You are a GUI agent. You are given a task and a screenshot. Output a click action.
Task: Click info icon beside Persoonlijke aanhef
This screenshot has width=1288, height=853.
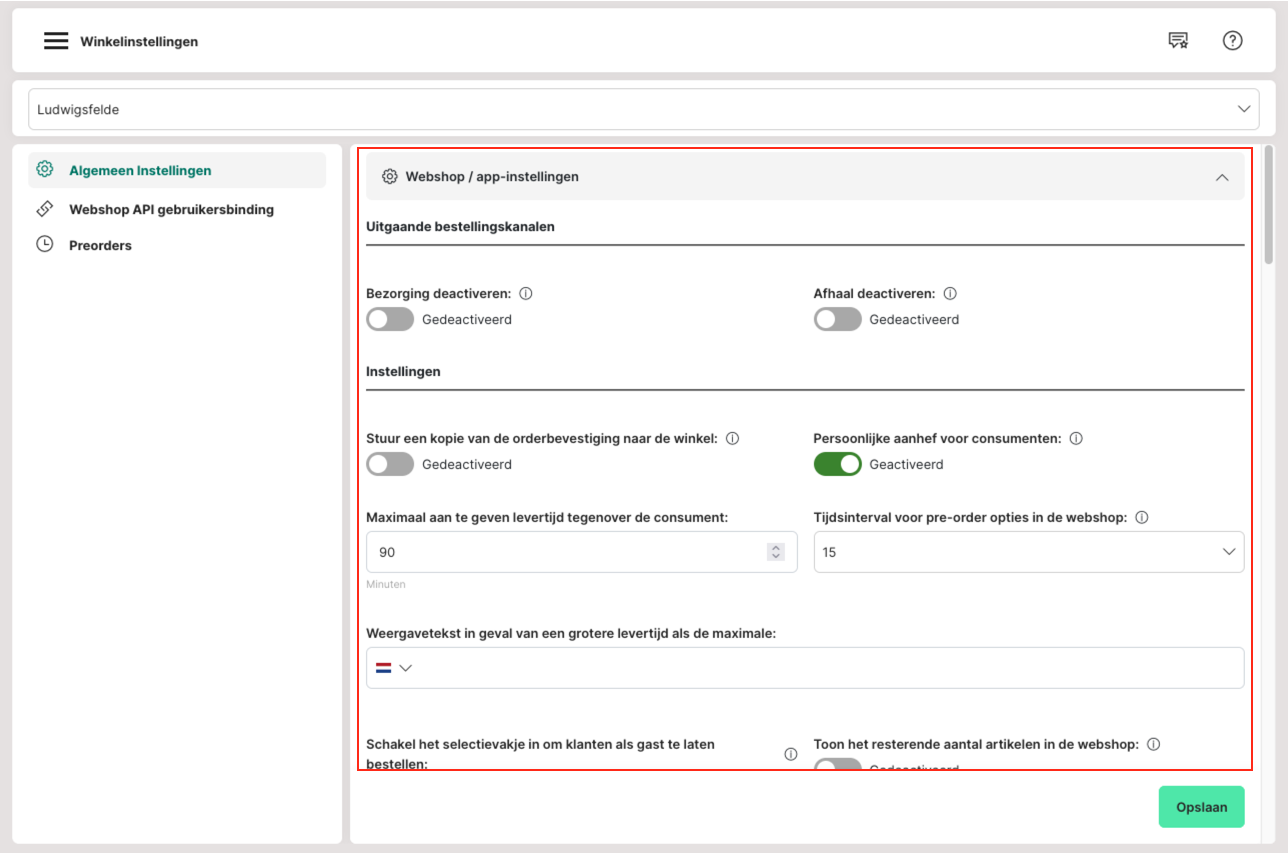1076,438
